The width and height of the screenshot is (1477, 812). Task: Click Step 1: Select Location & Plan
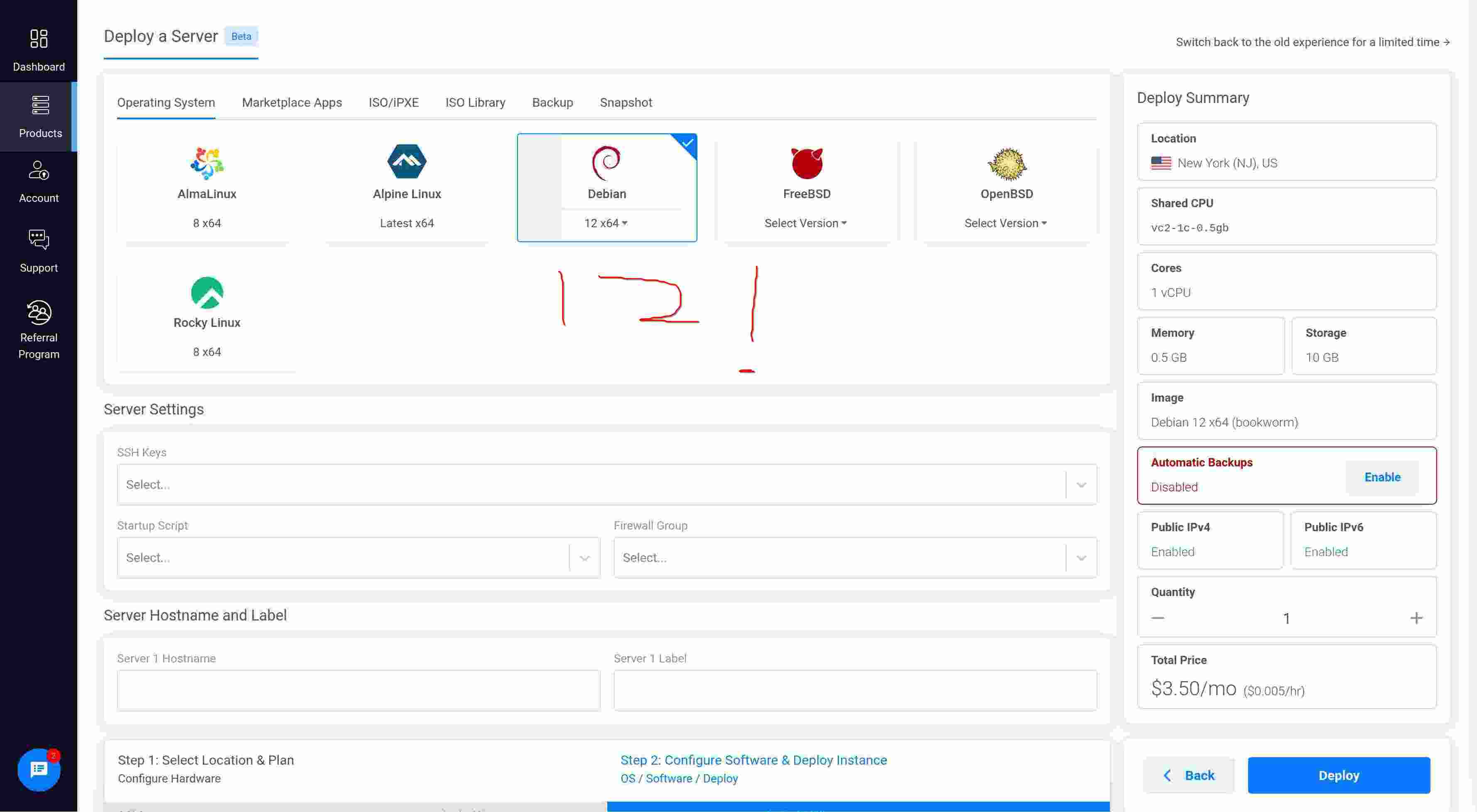pos(206,760)
